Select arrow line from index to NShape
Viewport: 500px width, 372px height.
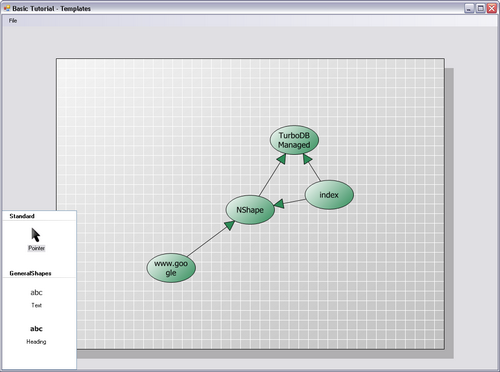(289, 202)
